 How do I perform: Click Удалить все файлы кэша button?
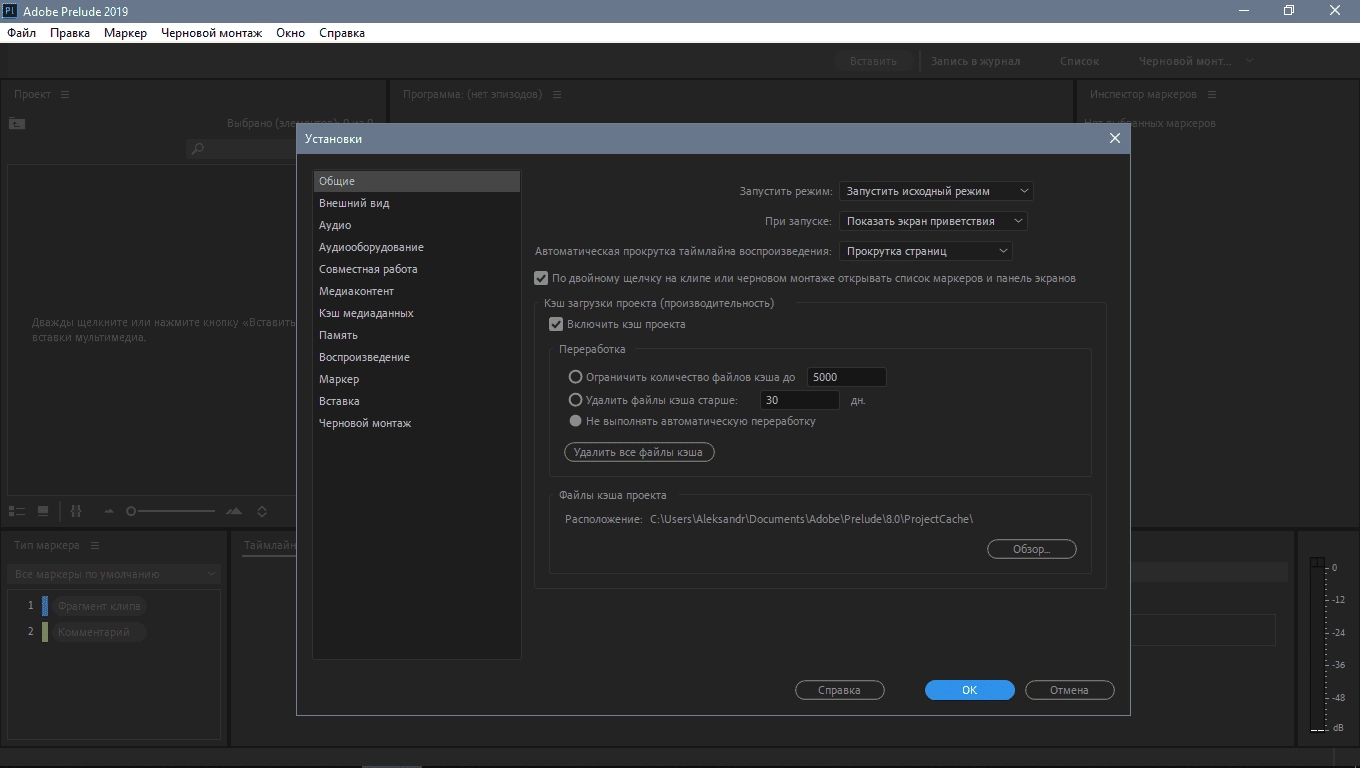pyautogui.click(x=639, y=452)
